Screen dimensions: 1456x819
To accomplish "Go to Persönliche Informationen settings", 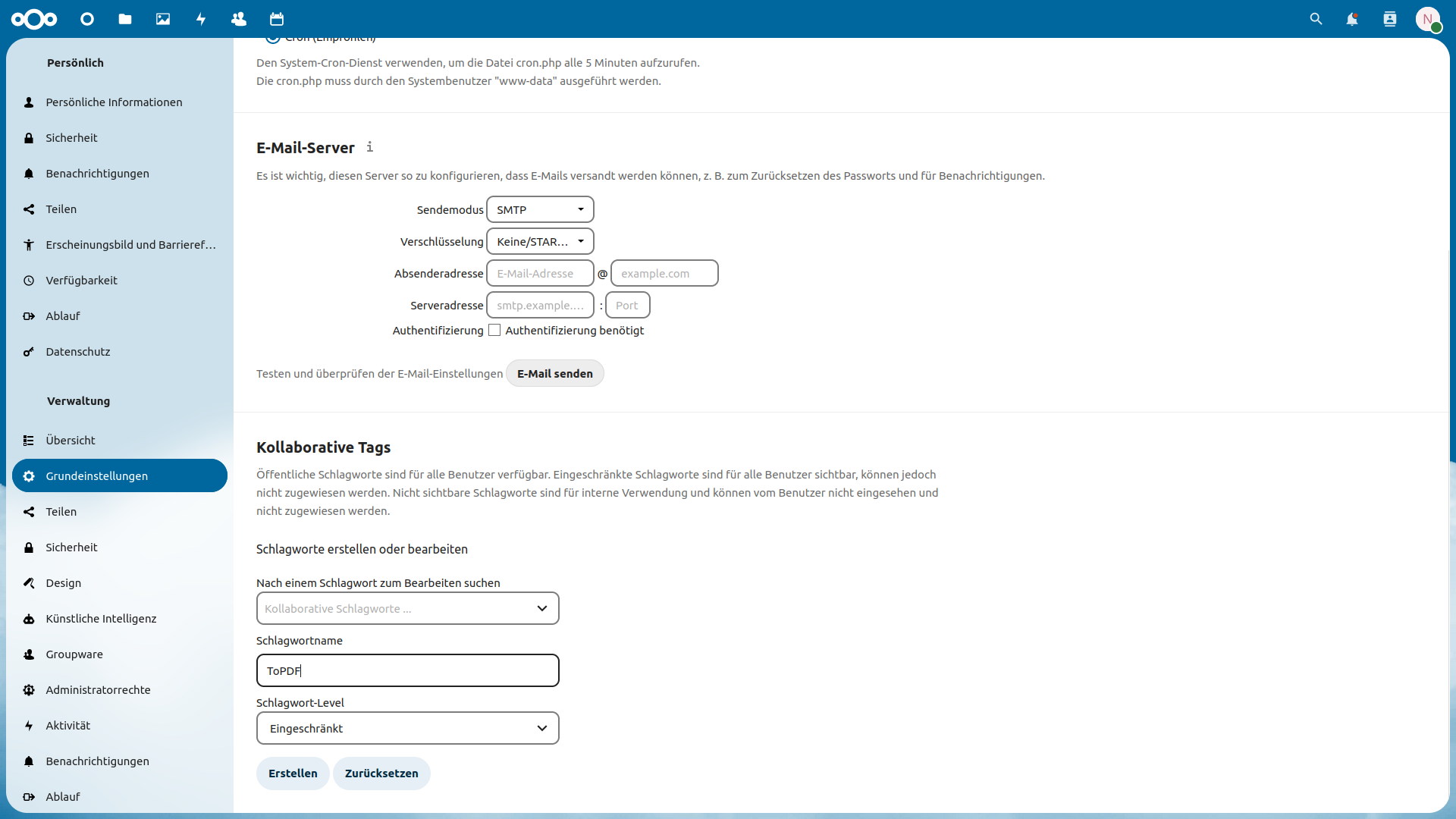I will coord(120,102).
